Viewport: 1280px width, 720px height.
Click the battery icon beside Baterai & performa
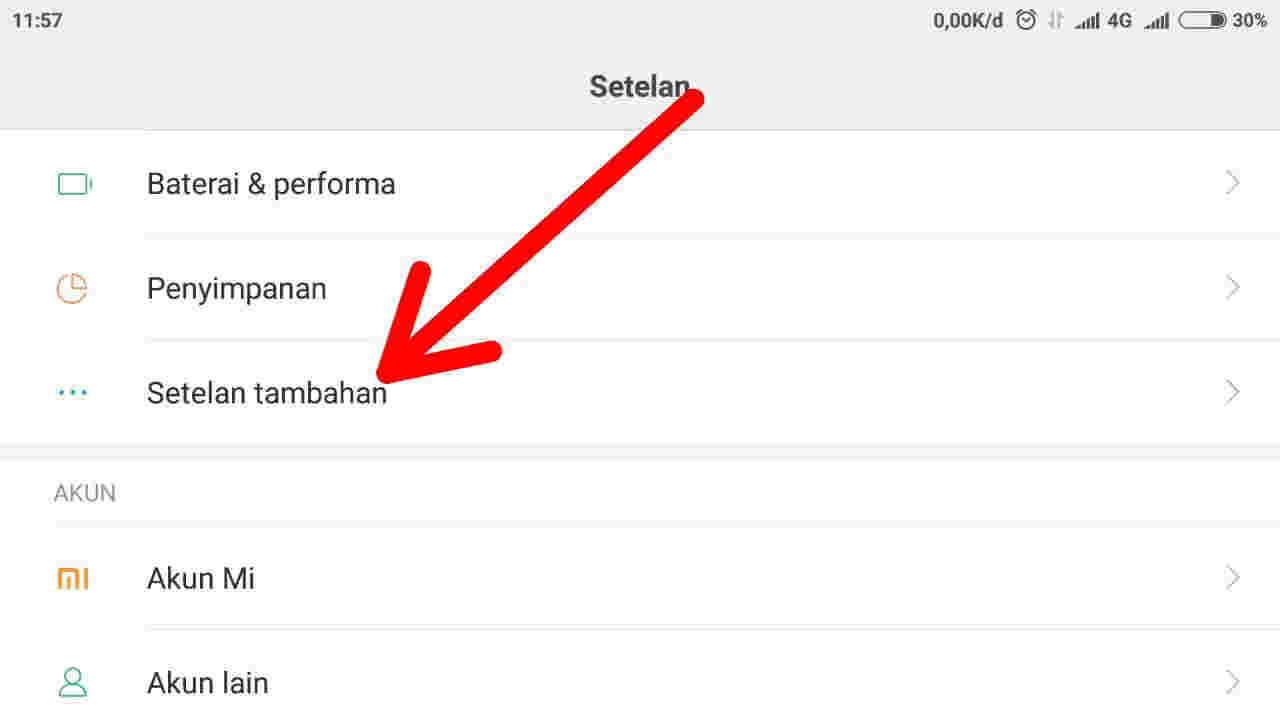(72, 183)
